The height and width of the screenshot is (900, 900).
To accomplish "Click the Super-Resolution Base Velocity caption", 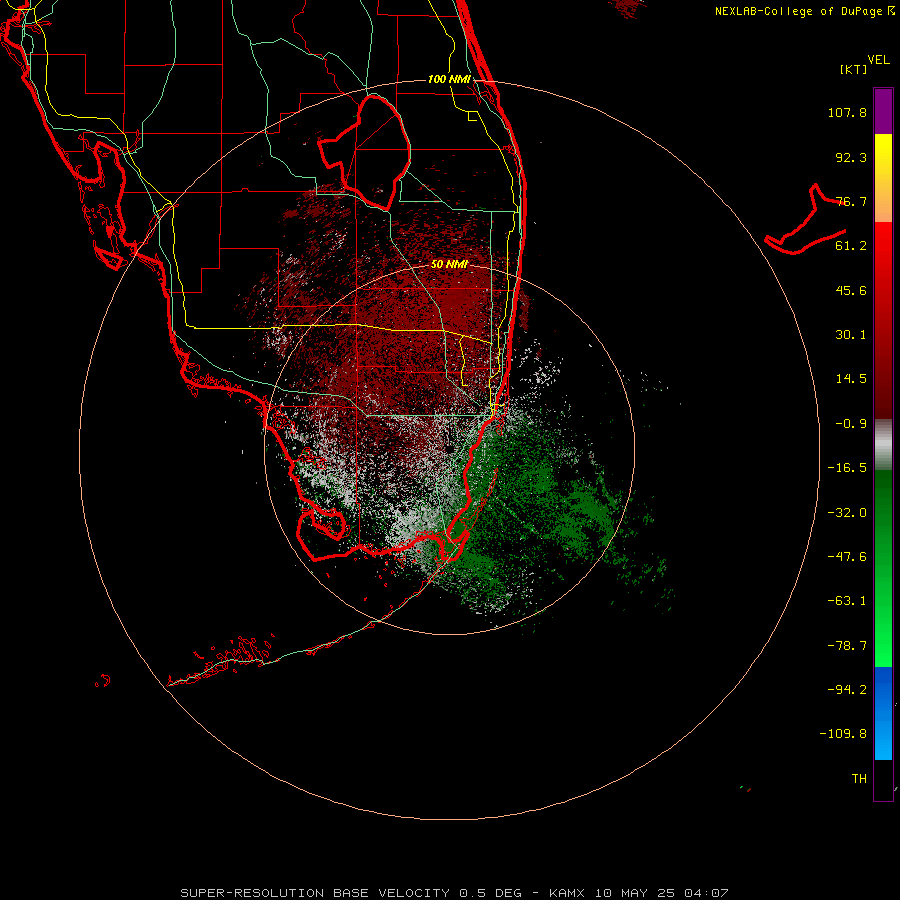I will coord(455,893).
